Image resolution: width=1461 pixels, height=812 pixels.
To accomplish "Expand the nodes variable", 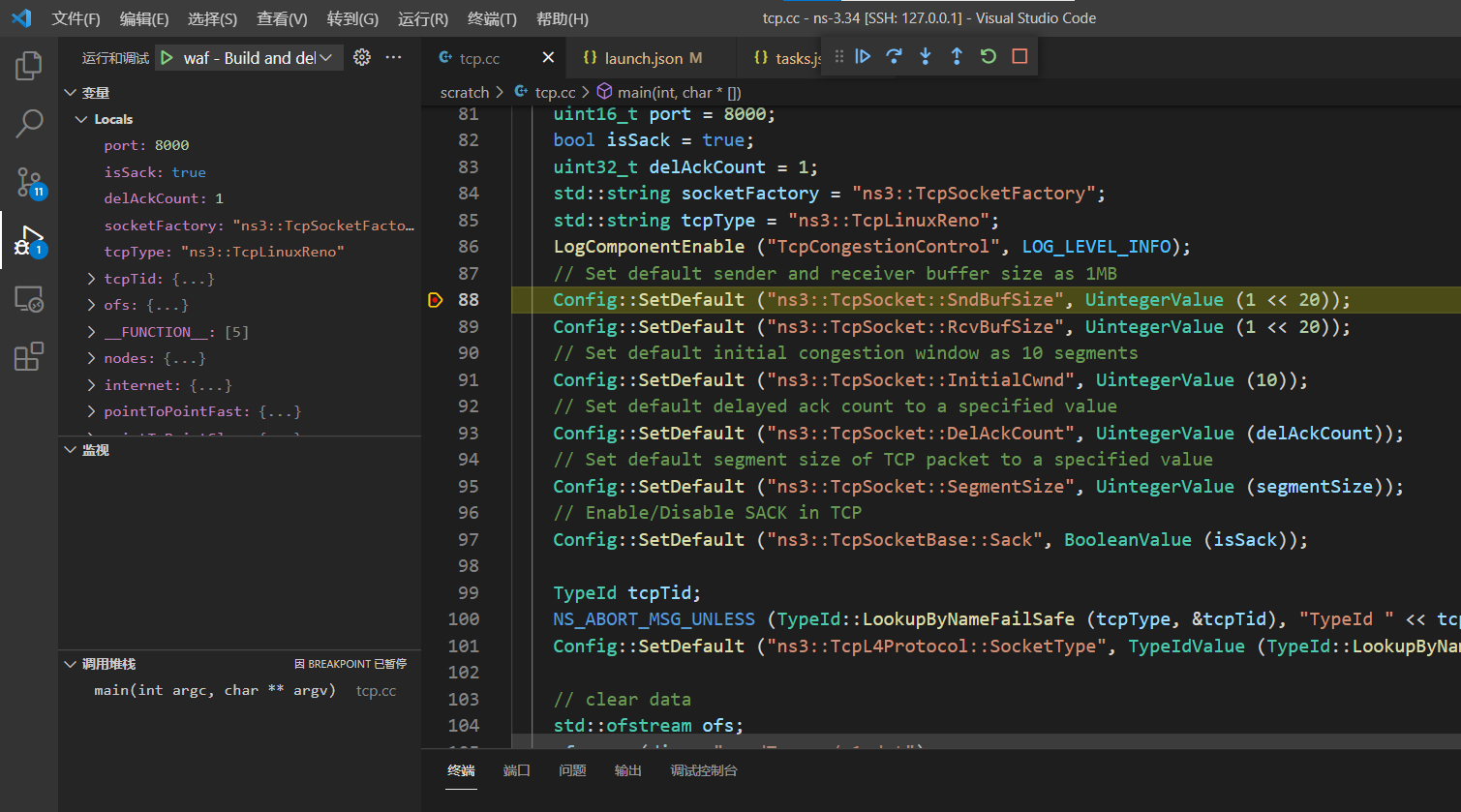I will click(x=92, y=358).
